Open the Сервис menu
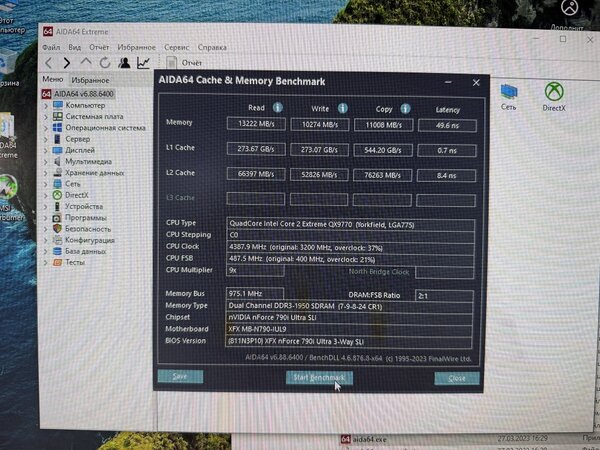600x450 pixels. pyautogui.click(x=176, y=47)
